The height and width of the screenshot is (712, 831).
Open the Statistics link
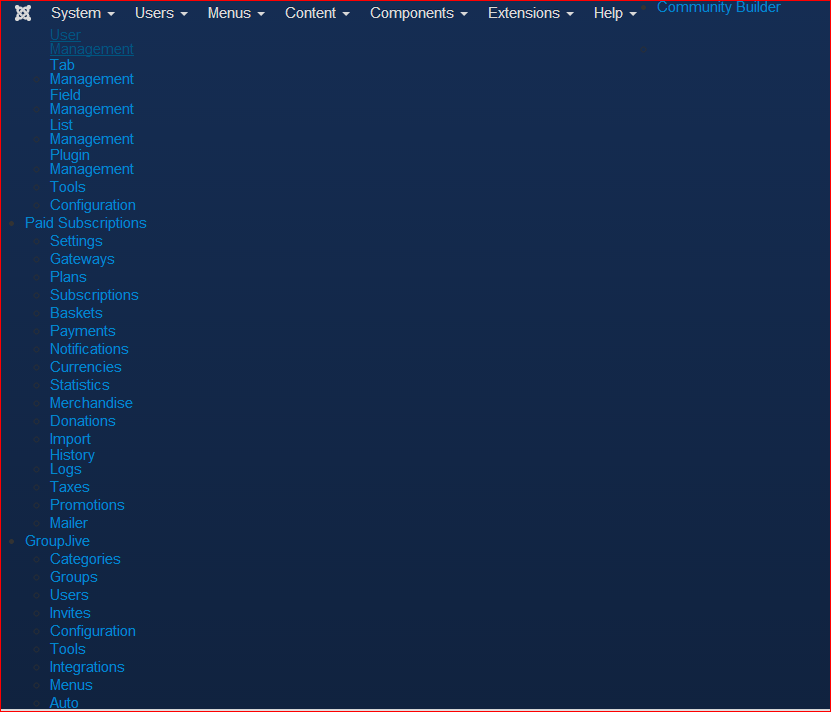pyautogui.click(x=79, y=385)
